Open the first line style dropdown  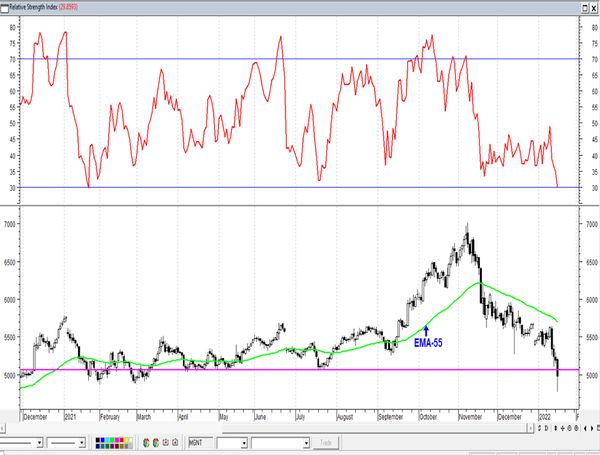(x=39, y=442)
